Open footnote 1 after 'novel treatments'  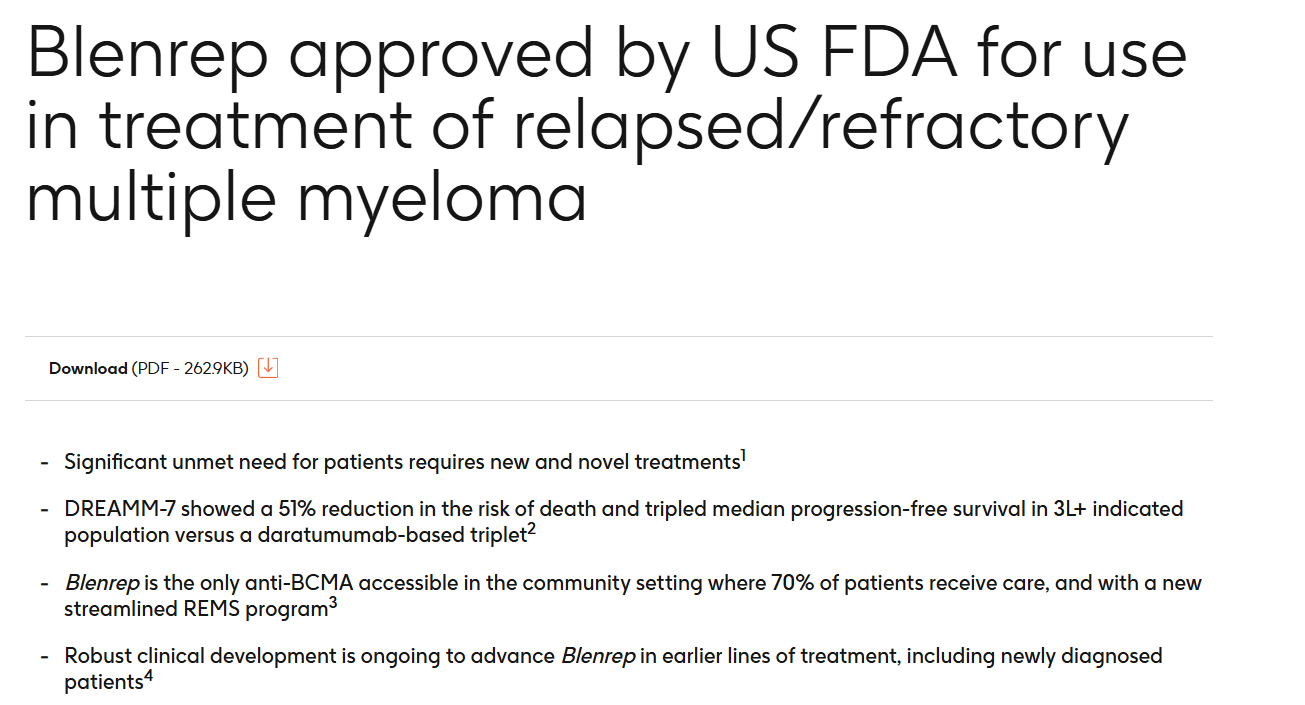tap(743, 457)
